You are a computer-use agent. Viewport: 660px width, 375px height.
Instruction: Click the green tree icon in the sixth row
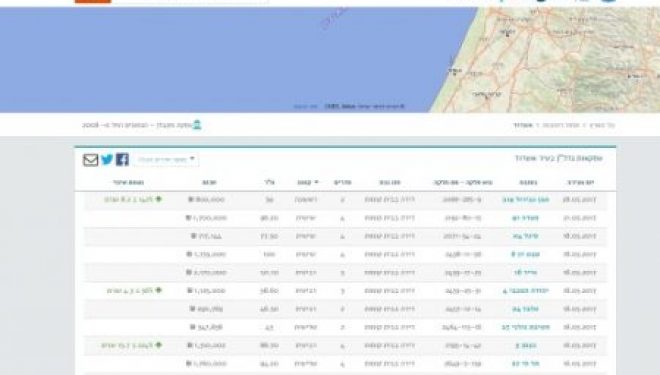(159, 290)
